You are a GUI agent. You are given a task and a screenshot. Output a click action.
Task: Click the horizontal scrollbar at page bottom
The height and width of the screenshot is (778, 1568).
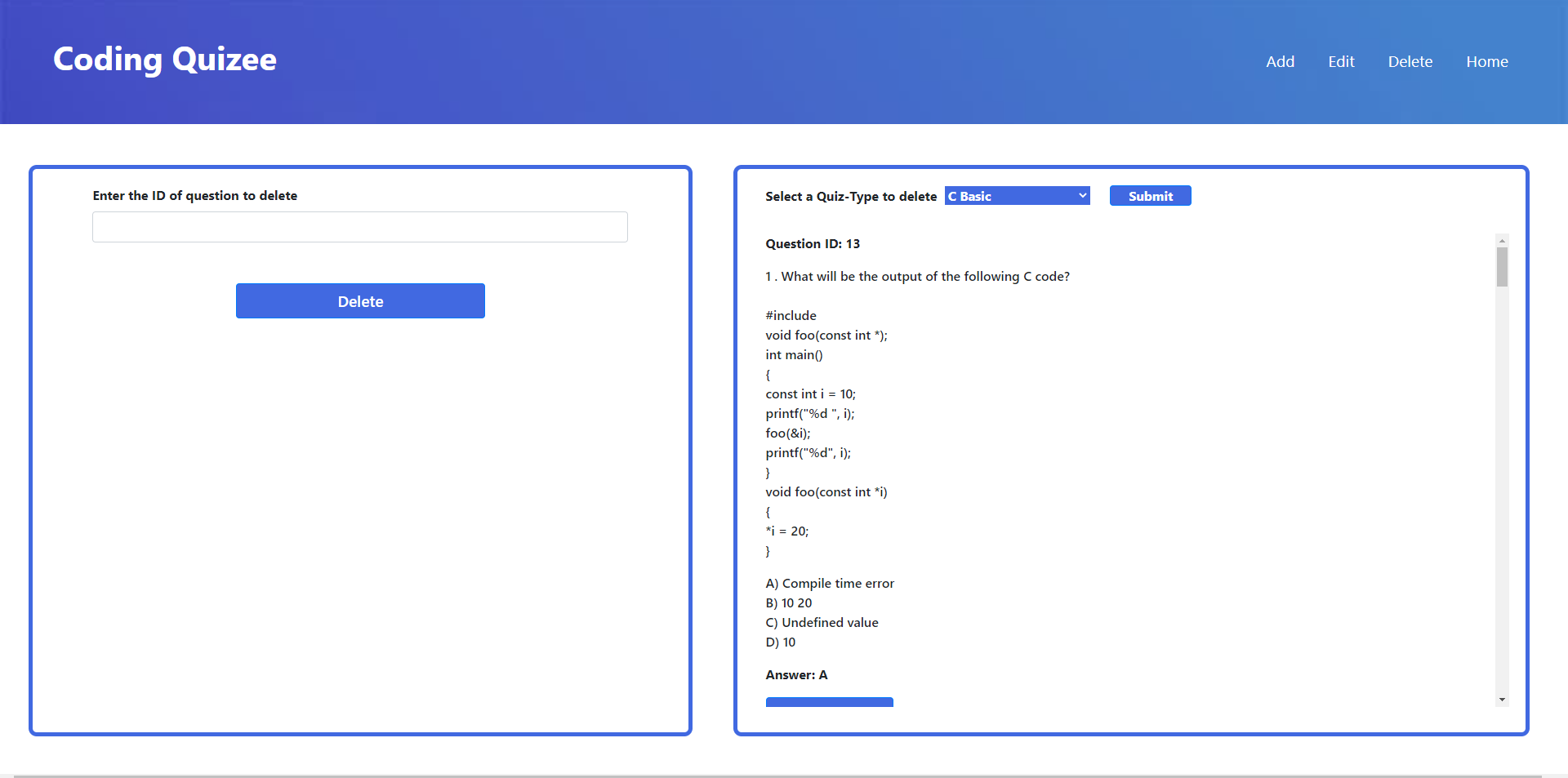point(784,774)
